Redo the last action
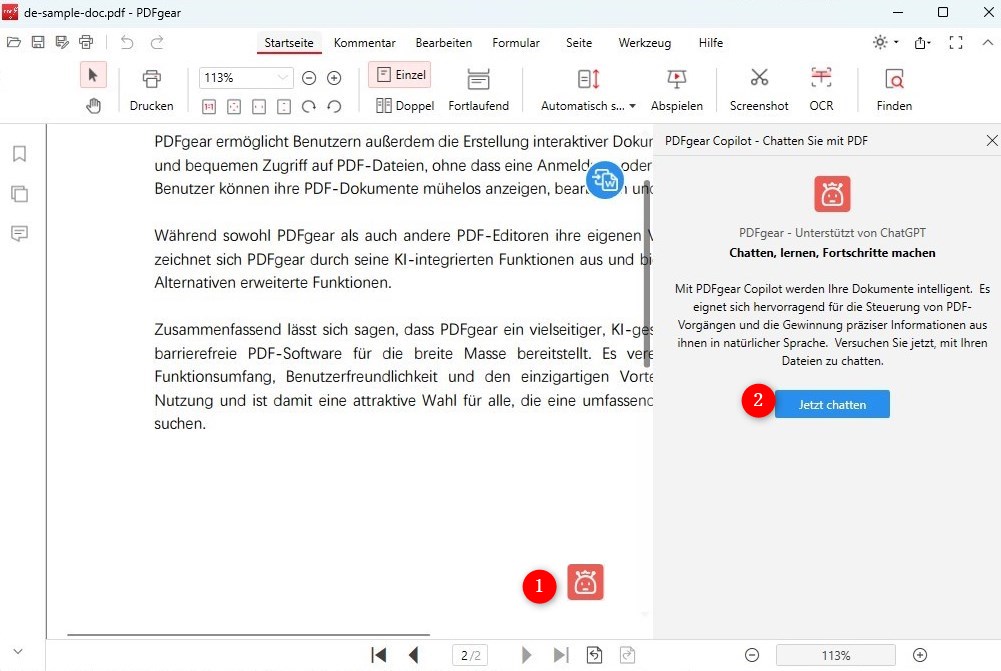Image resolution: width=1001 pixels, height=671 pixels. [x=157, y=42]
